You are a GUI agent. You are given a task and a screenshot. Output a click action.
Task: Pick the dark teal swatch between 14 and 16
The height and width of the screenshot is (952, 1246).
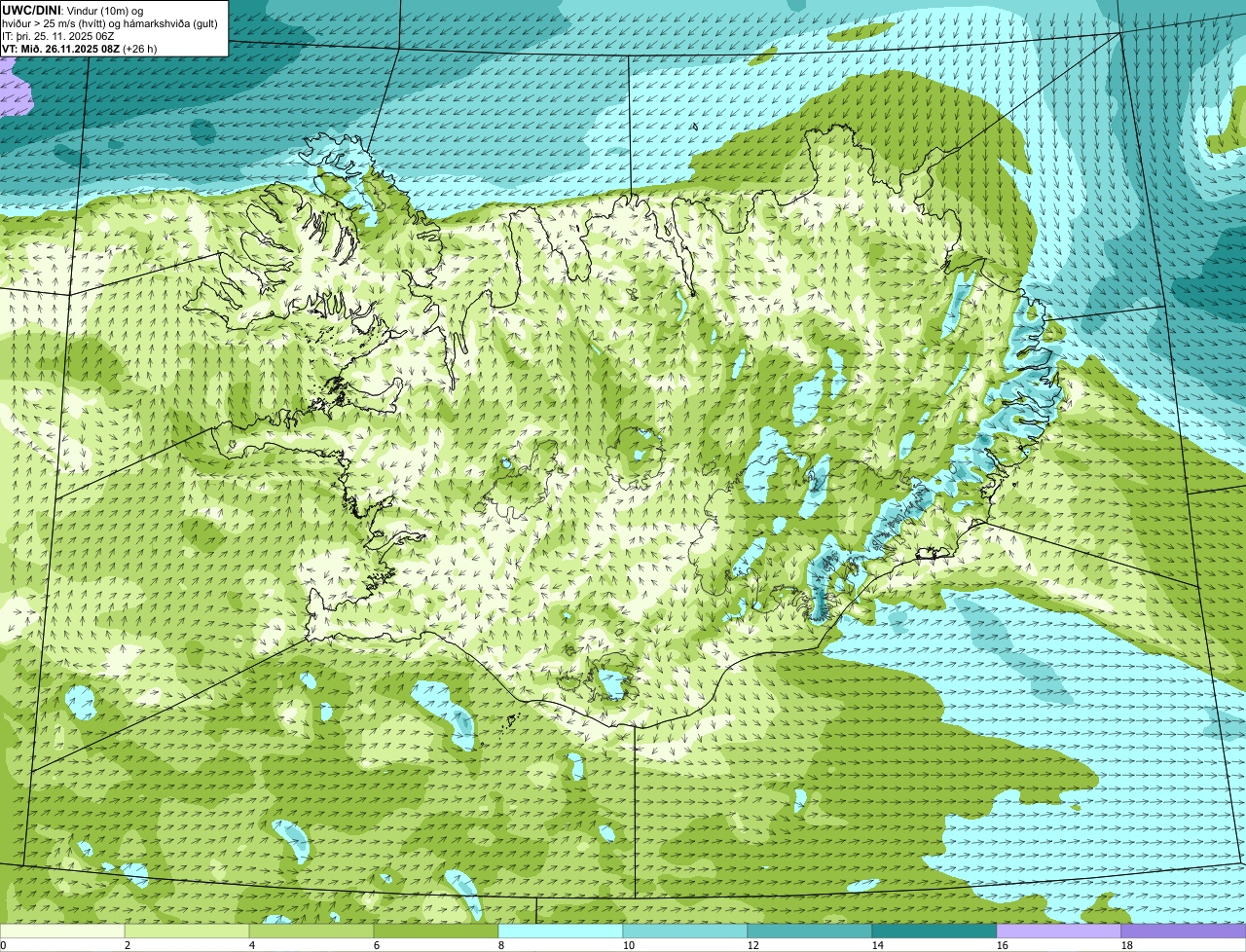tap(934, 931)
